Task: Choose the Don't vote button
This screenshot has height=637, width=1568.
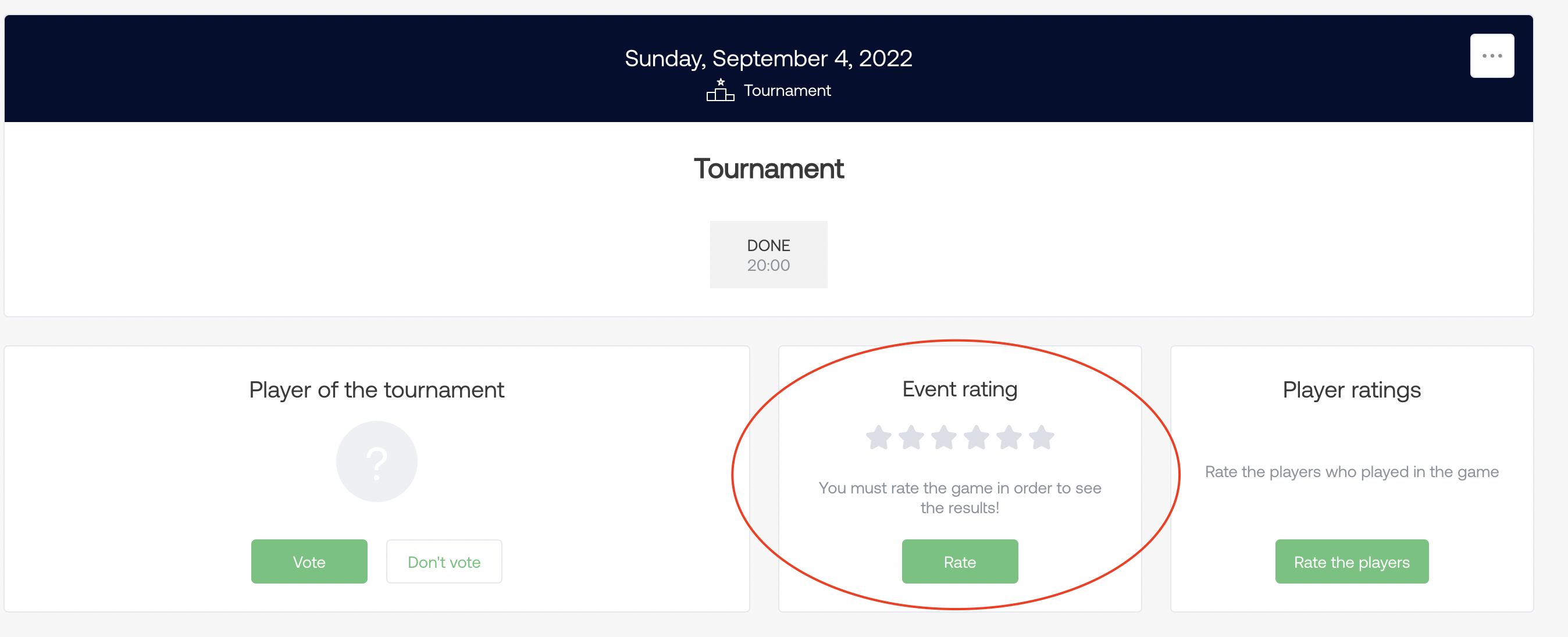Action: (x=444, y=561)
